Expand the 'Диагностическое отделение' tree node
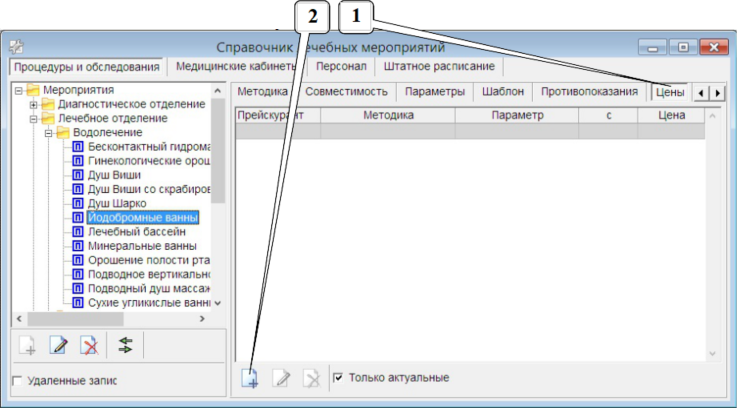This screenshot has width=737, height=408. coord(33,104)
